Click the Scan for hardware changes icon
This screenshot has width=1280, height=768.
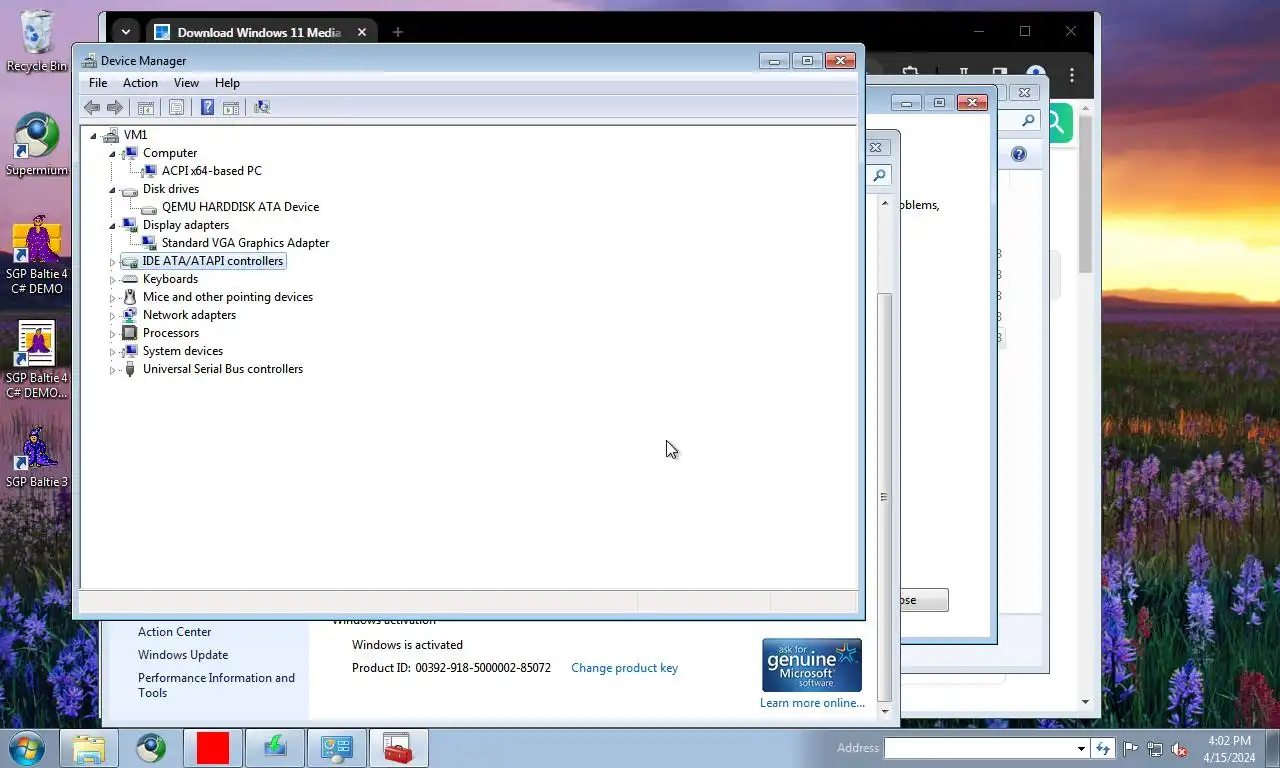262,107
